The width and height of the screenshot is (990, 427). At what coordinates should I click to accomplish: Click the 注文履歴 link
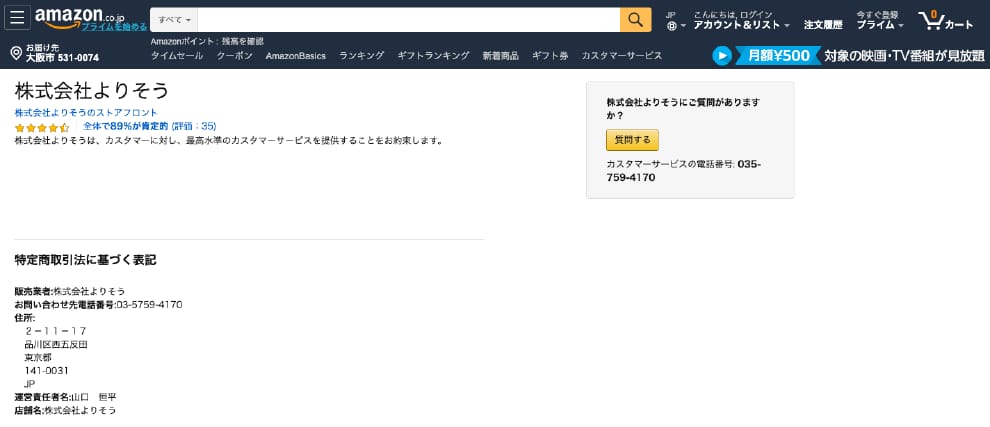point(823,25)
